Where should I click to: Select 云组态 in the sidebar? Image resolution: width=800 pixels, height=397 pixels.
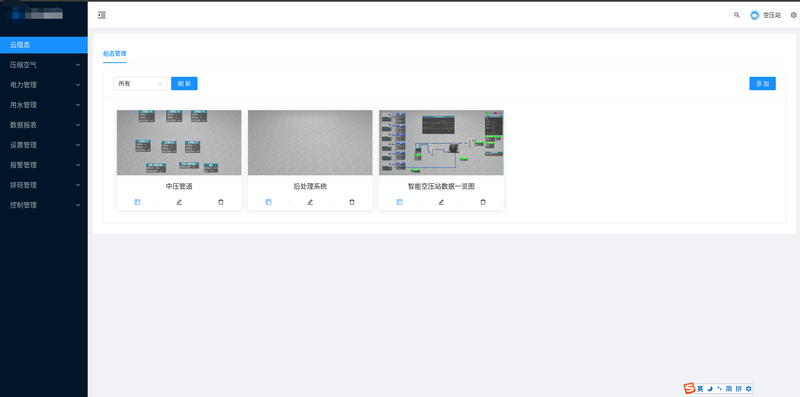(44, 44)
